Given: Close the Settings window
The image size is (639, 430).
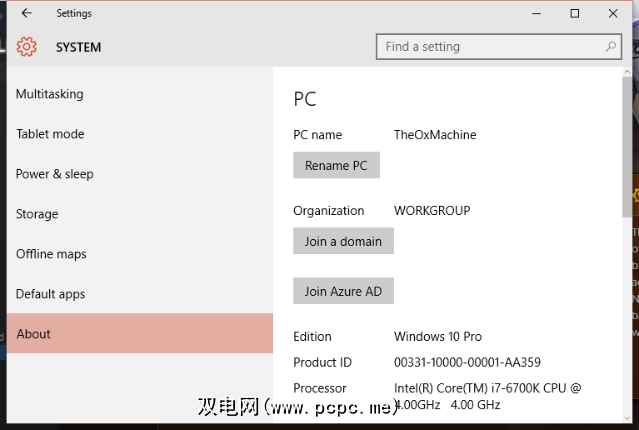Looking at the screenshot, I should tap(613, 13).
